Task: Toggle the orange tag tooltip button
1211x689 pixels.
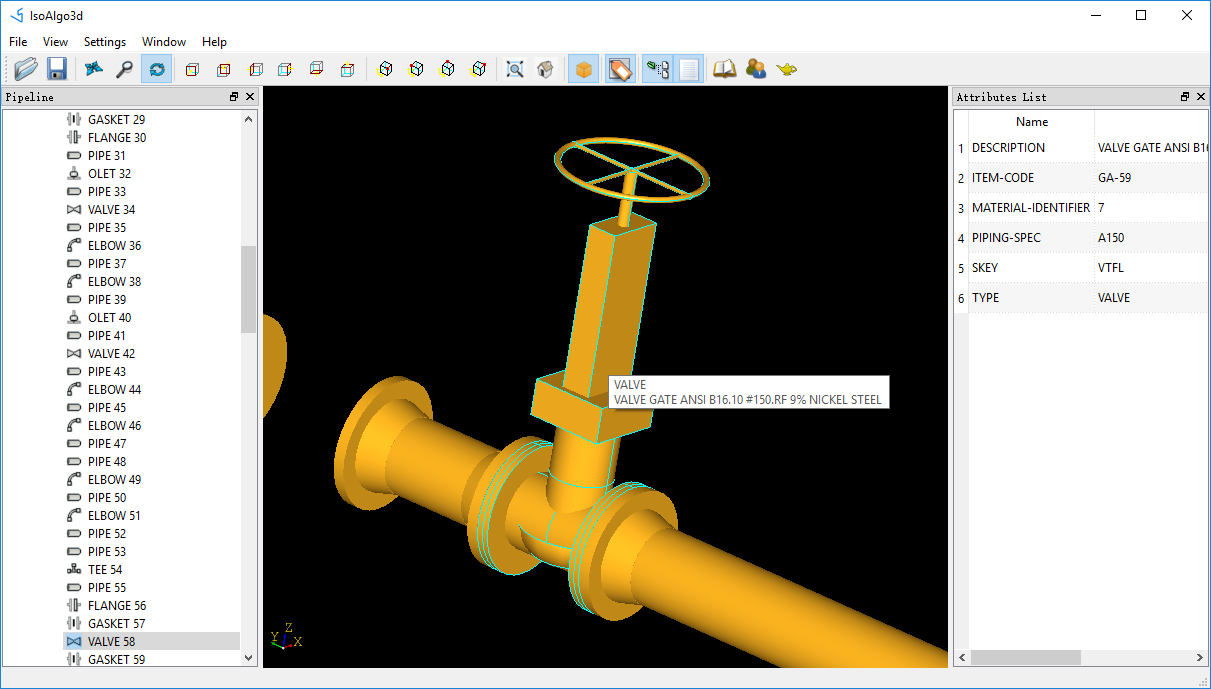Action: (x=620, y=69)
